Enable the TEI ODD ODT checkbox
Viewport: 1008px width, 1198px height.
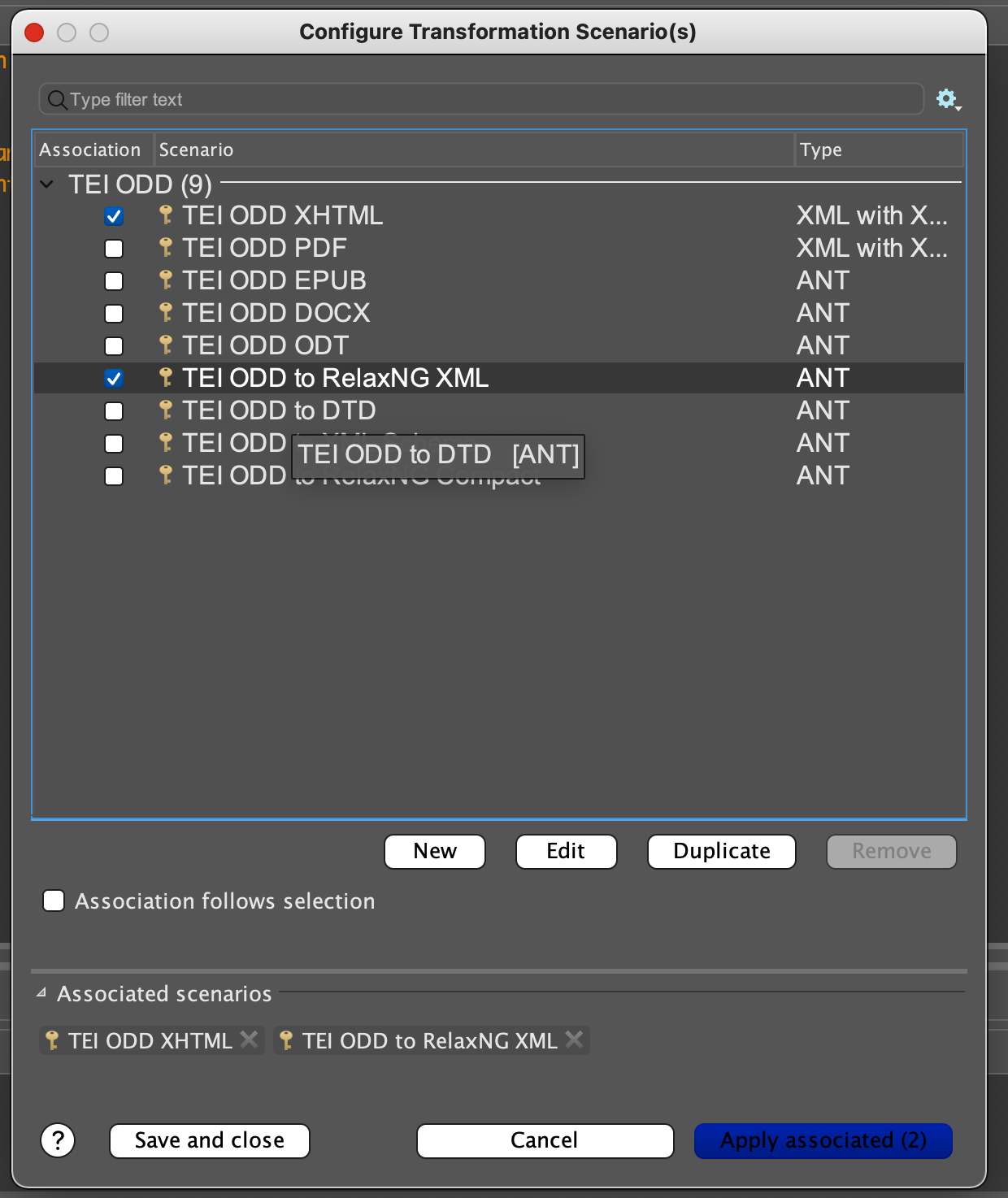click(114, 346)
